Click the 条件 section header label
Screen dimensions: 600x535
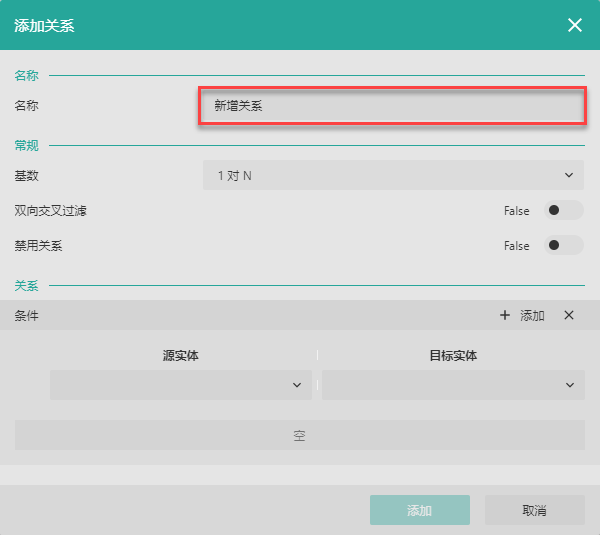[x=27, y=315]
